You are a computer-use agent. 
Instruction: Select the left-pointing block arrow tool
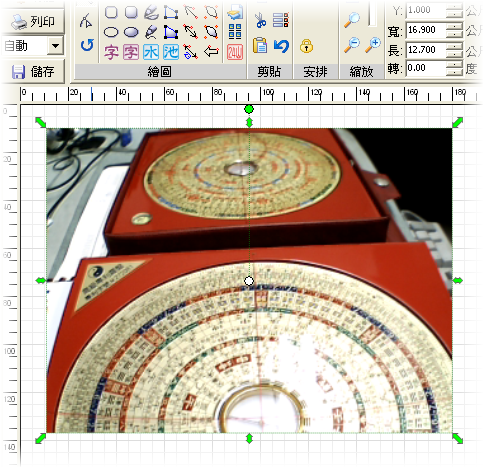[x=211, y=52]
